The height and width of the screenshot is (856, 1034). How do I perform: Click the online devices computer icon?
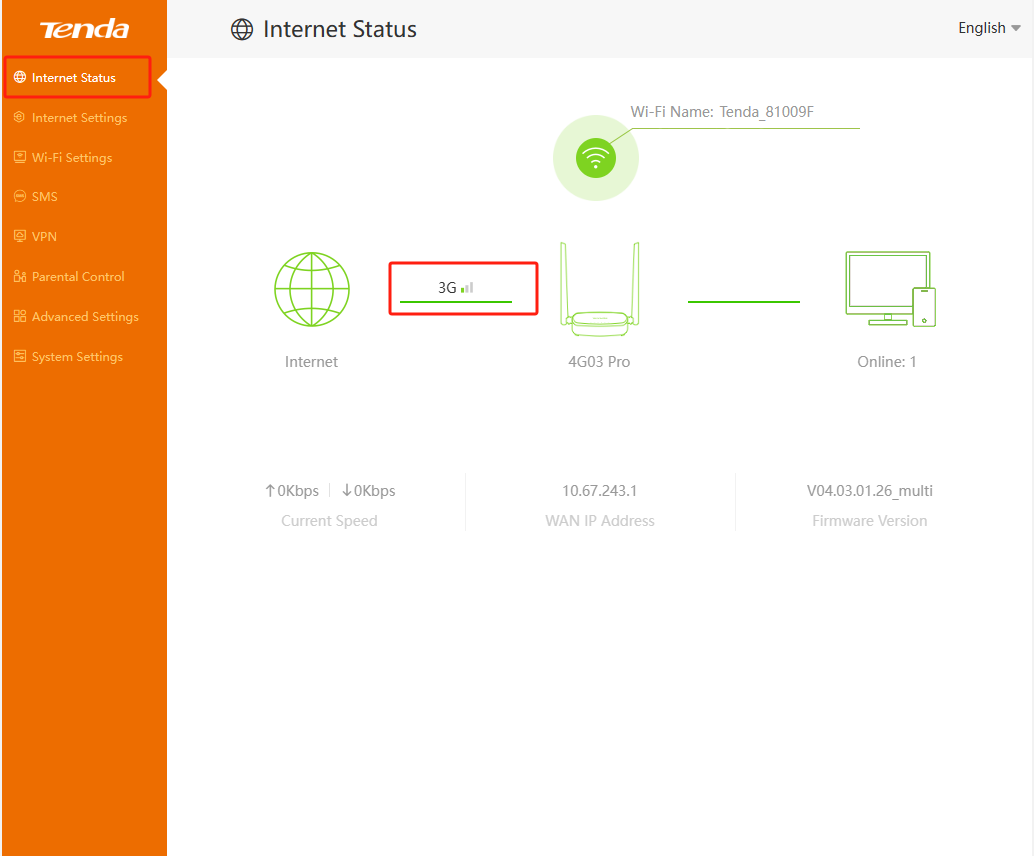[x=889, y=290]
